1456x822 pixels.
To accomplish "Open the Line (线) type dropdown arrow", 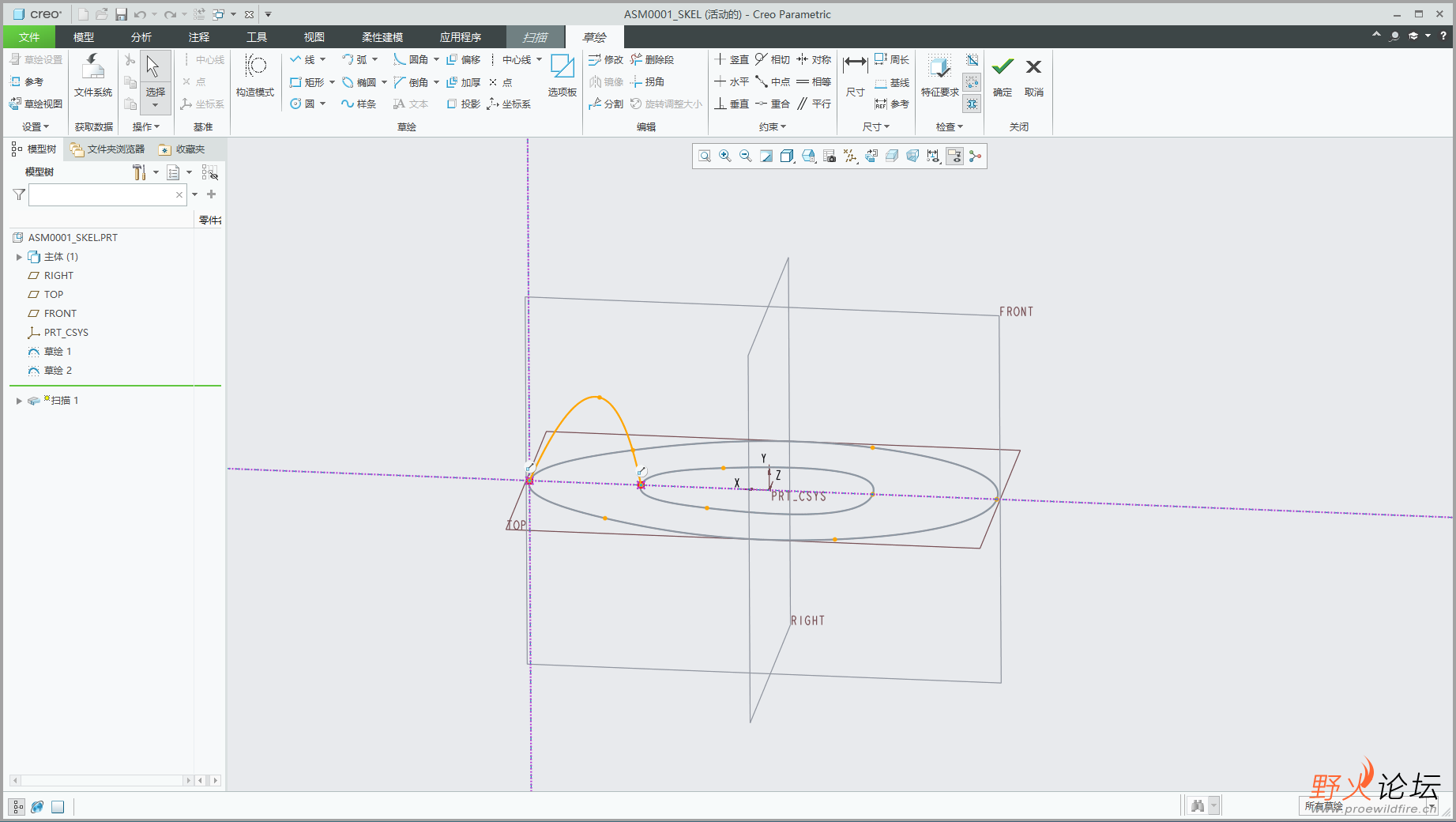I will click(x=323, y=59).
